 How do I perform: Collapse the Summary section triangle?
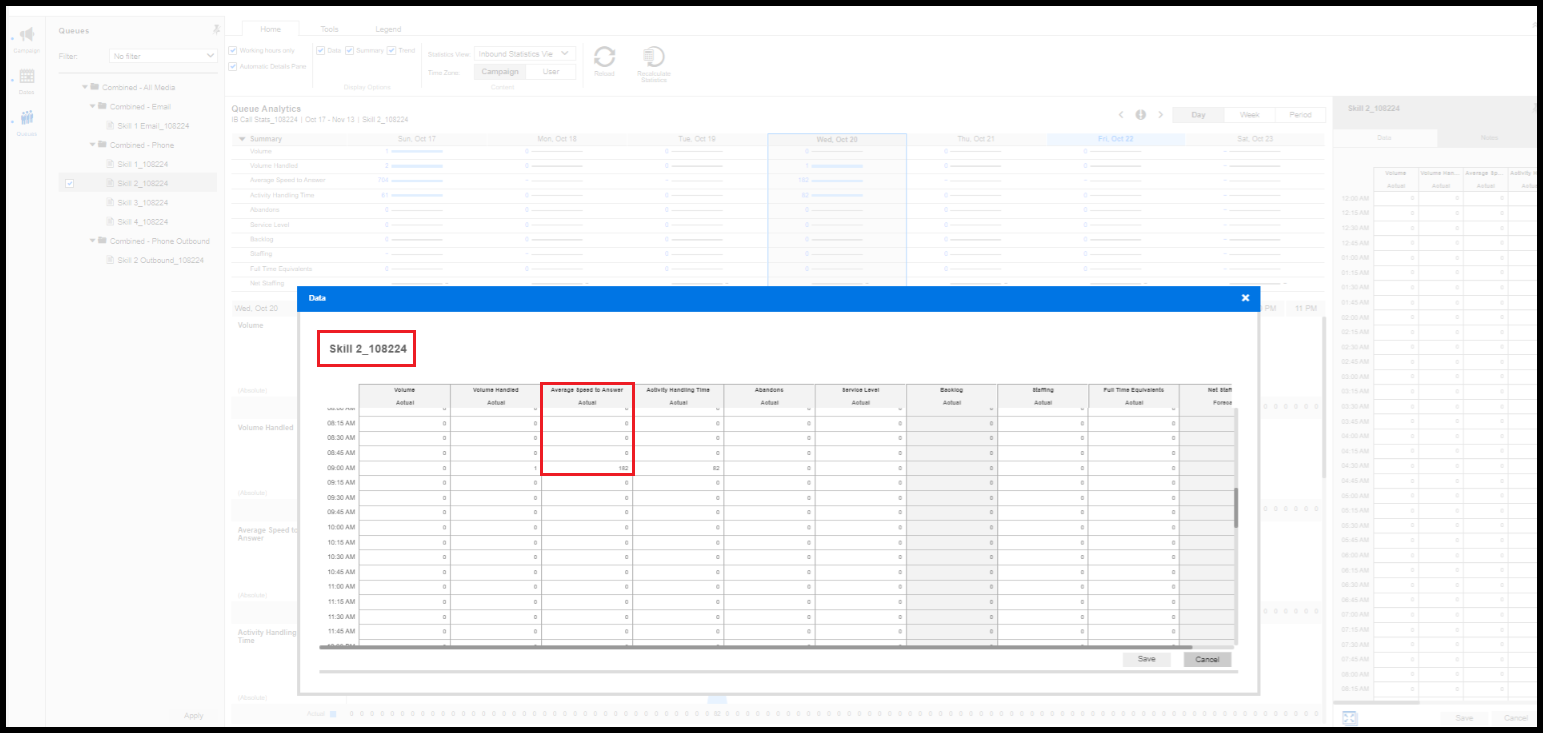tap(242, 139)
